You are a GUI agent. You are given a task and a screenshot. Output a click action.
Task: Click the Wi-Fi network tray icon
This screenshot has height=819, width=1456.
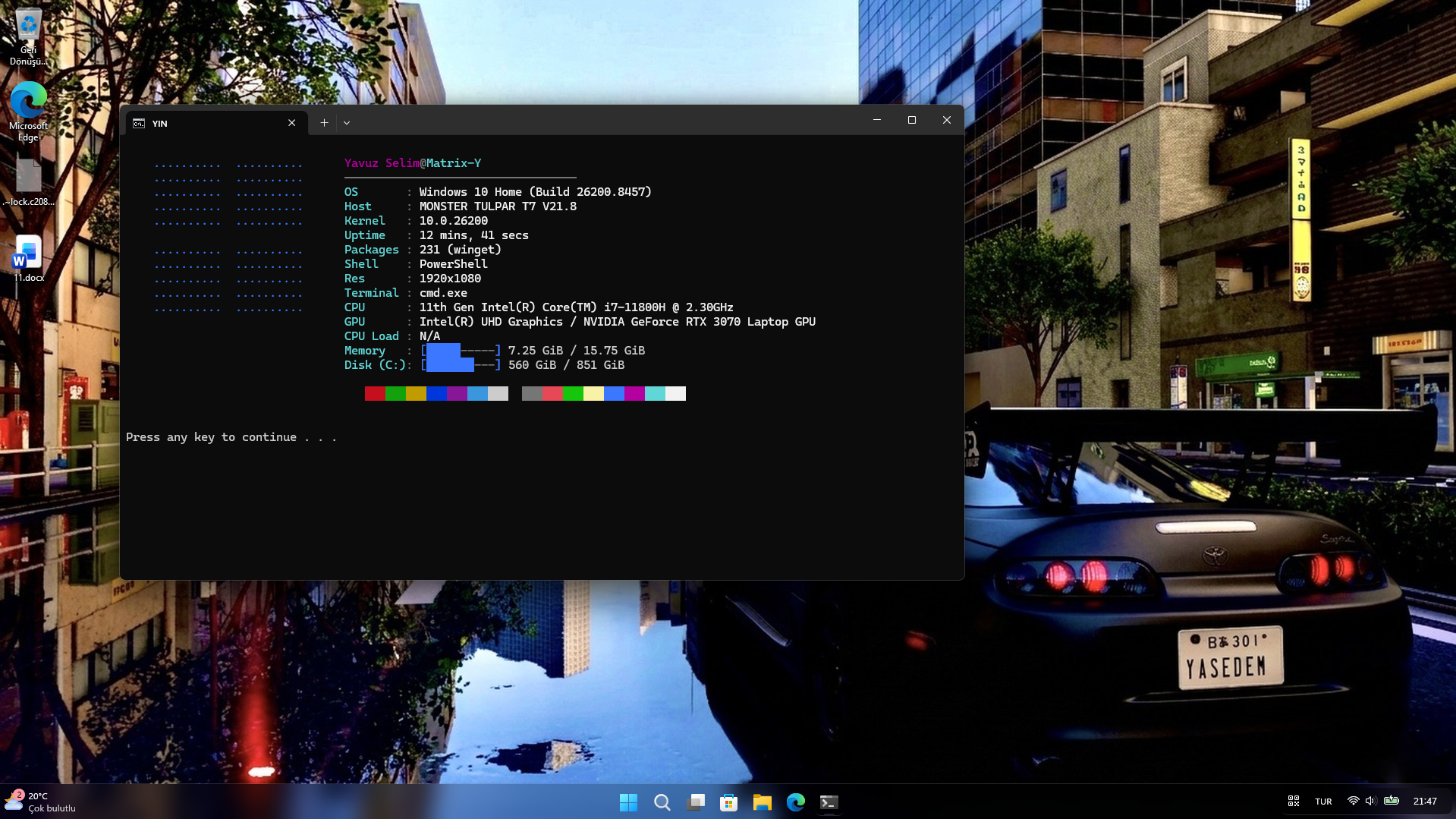[1353, 802]
